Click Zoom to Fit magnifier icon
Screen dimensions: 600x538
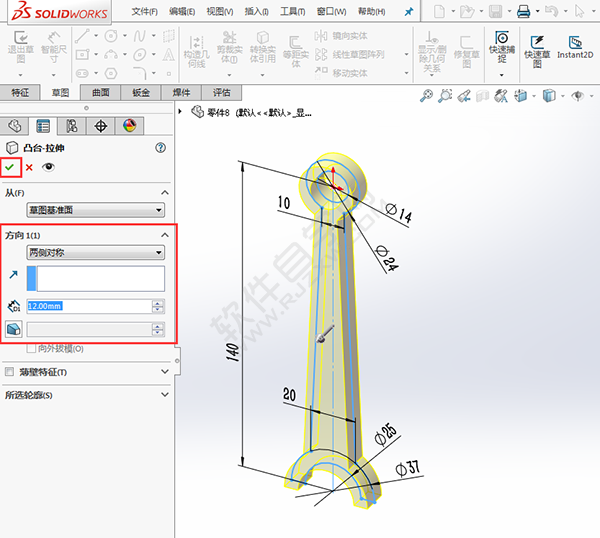(x=426, y=96)
